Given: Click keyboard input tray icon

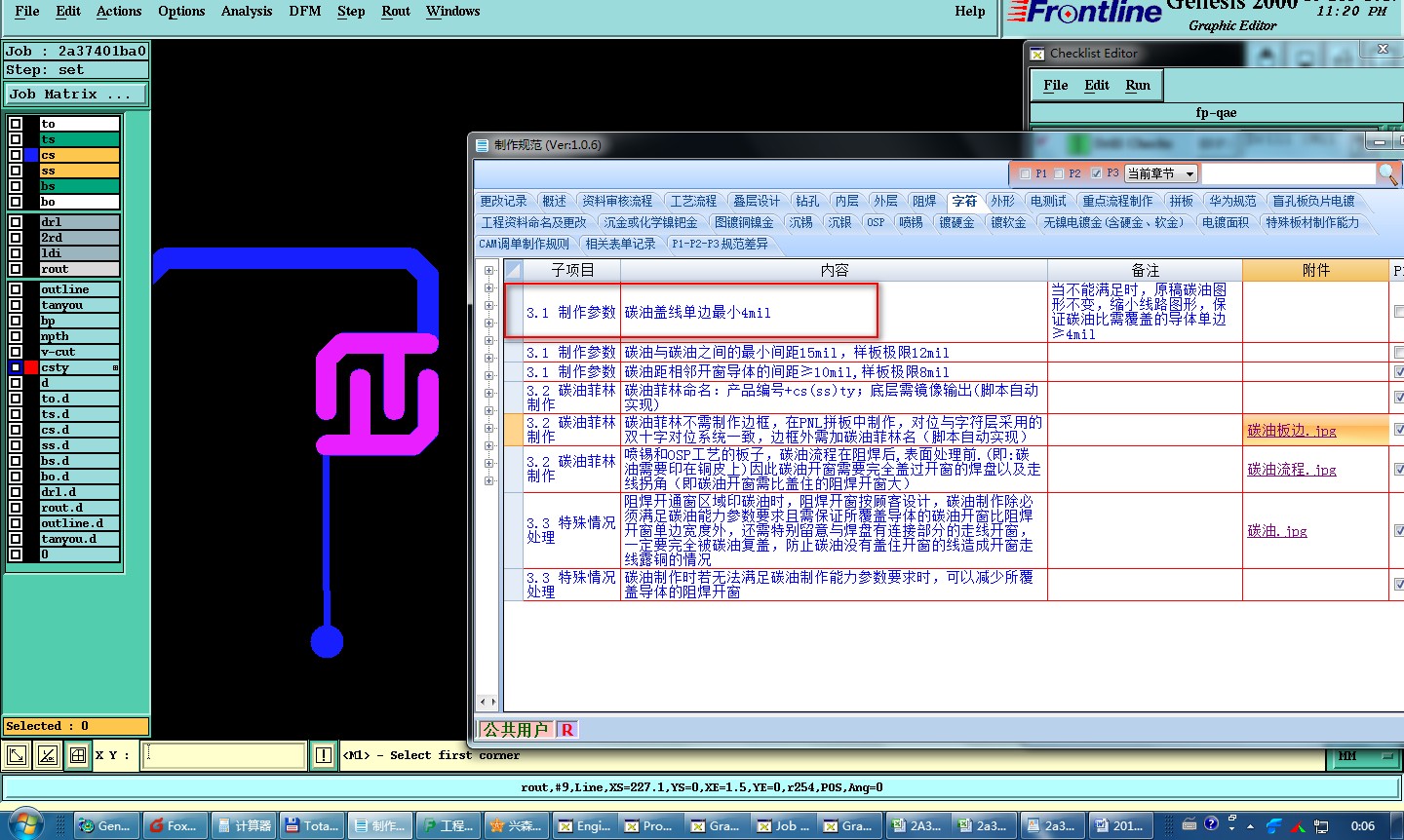Looking at the screenshot, I should point(1189,824).
